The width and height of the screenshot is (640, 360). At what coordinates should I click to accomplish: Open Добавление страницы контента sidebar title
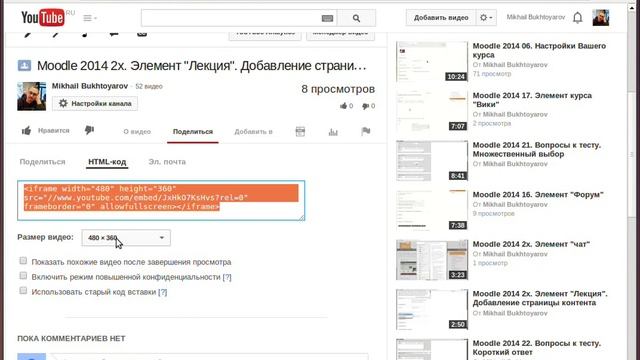[540, 298]
